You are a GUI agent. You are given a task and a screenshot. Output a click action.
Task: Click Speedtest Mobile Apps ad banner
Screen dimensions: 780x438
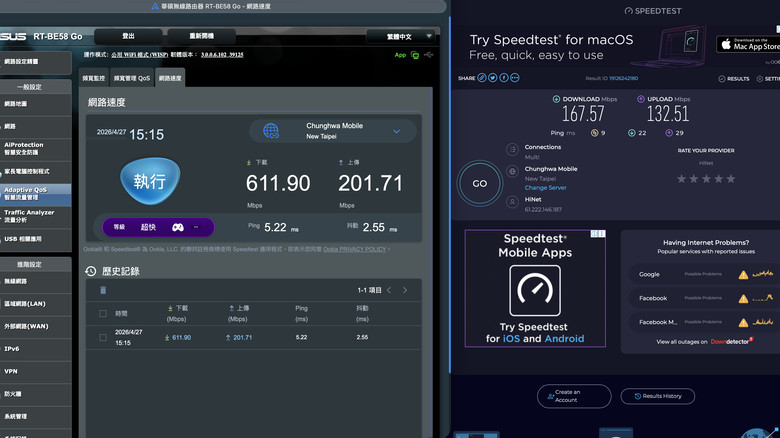(x=535, y=289)
